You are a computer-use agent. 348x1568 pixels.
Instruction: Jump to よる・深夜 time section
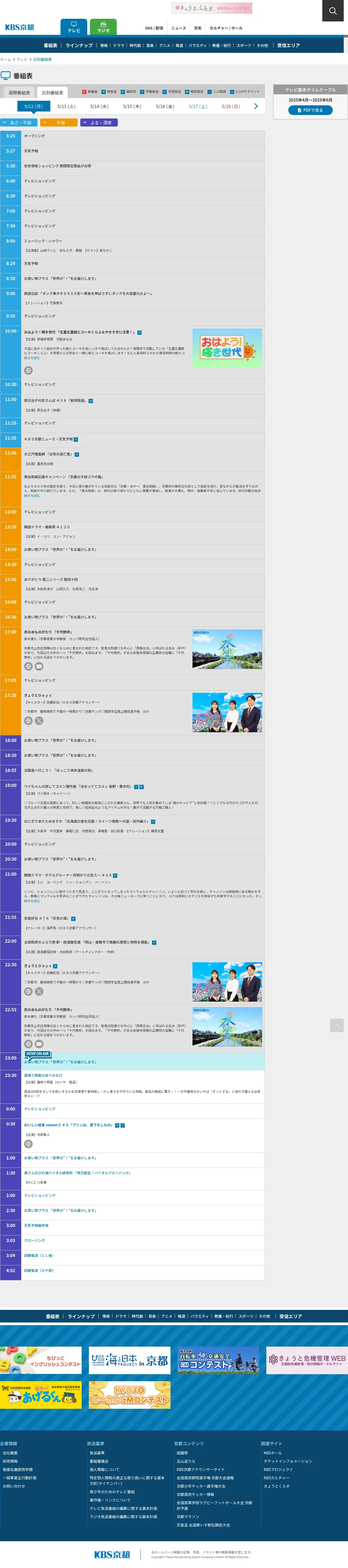pos(99,122)
